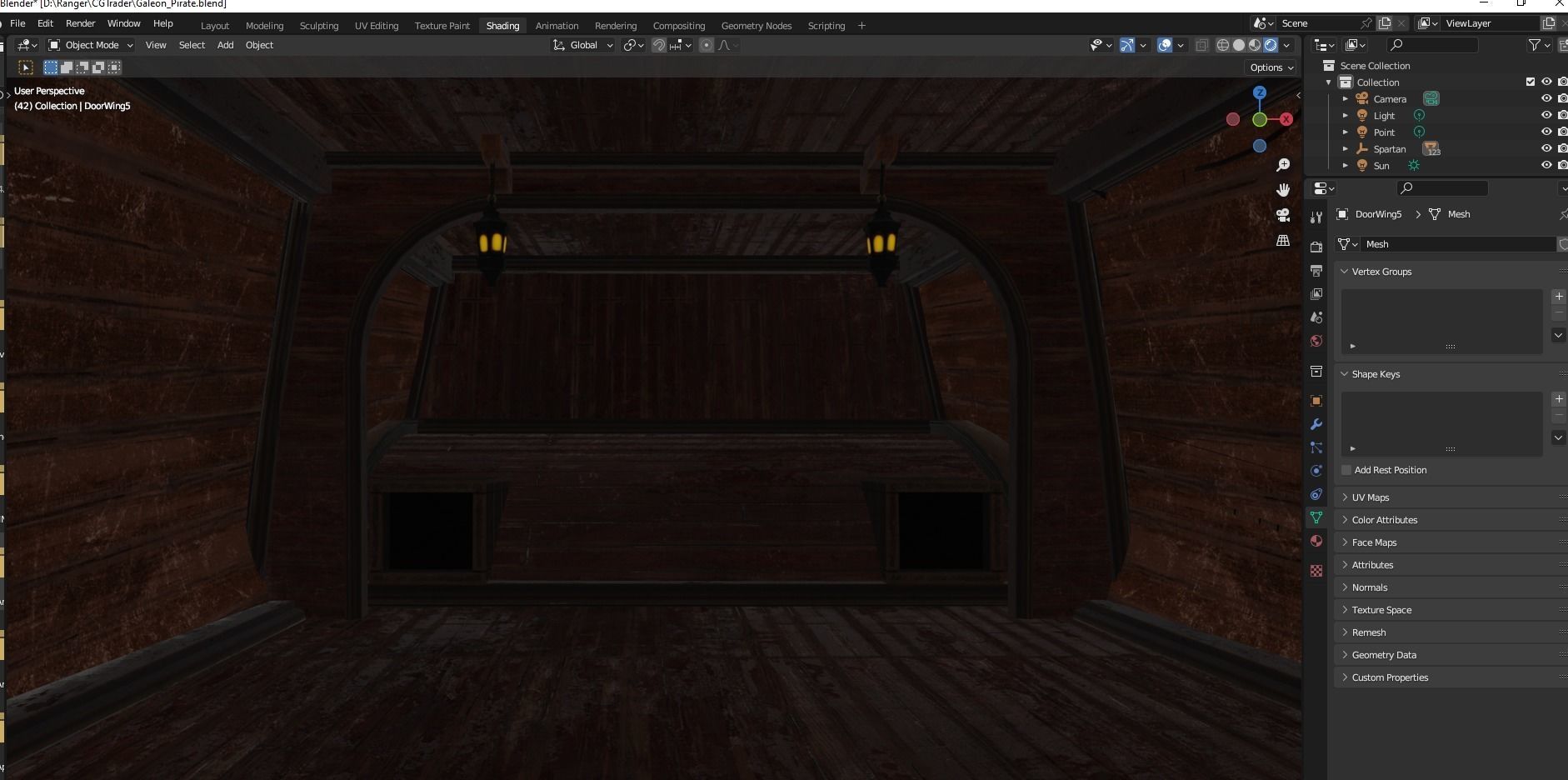Open the viewport Add menu
1568x780 pixels.
[x=225, y=45]
